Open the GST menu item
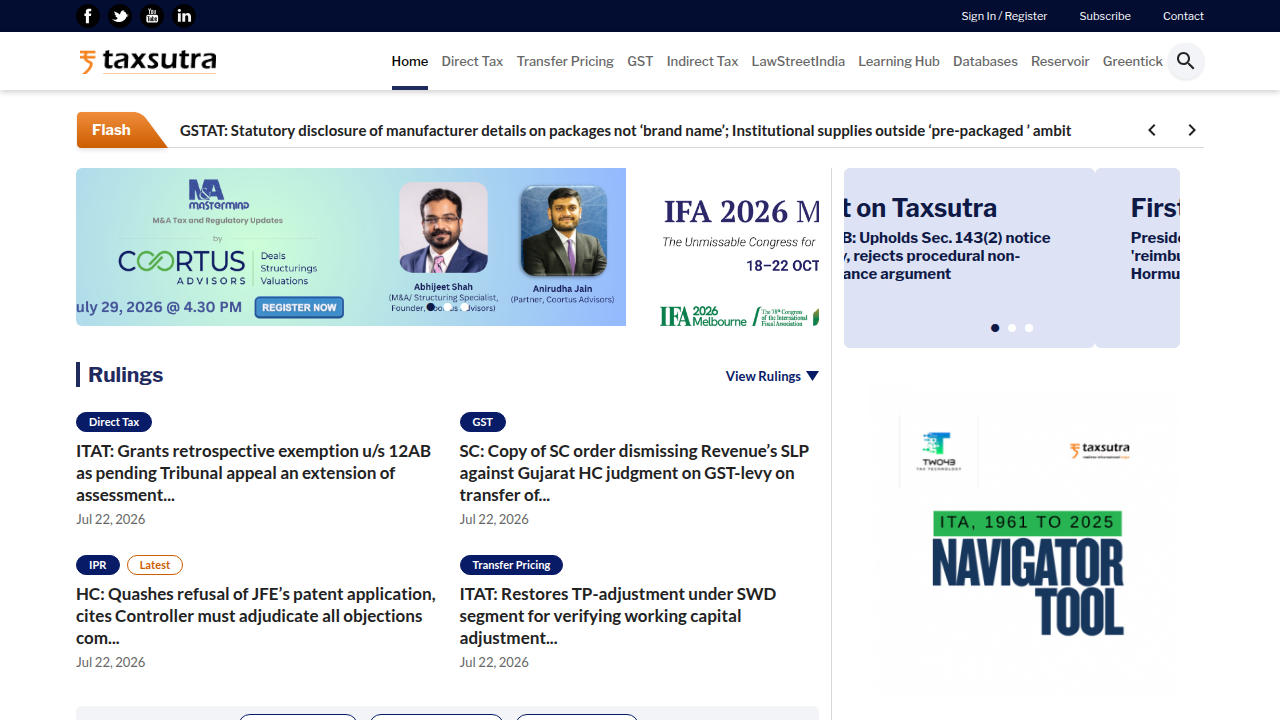This screenshot has height=720, width=1280. click(x=640, y=61)
